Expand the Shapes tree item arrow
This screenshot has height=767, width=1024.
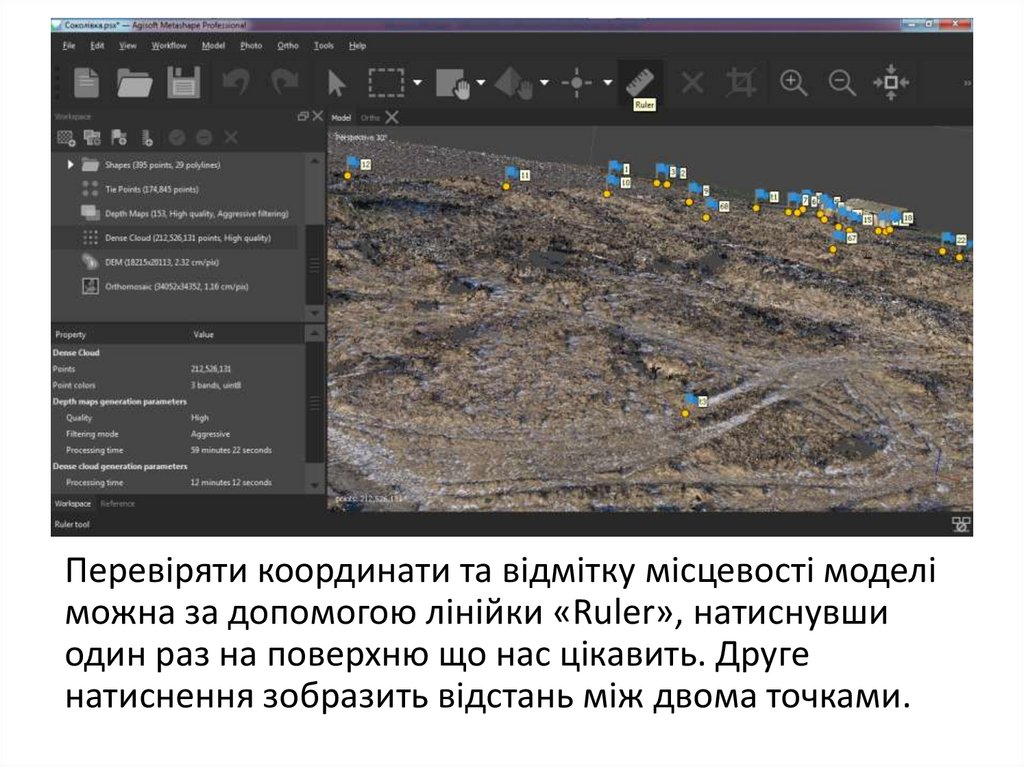click(70, 165)
